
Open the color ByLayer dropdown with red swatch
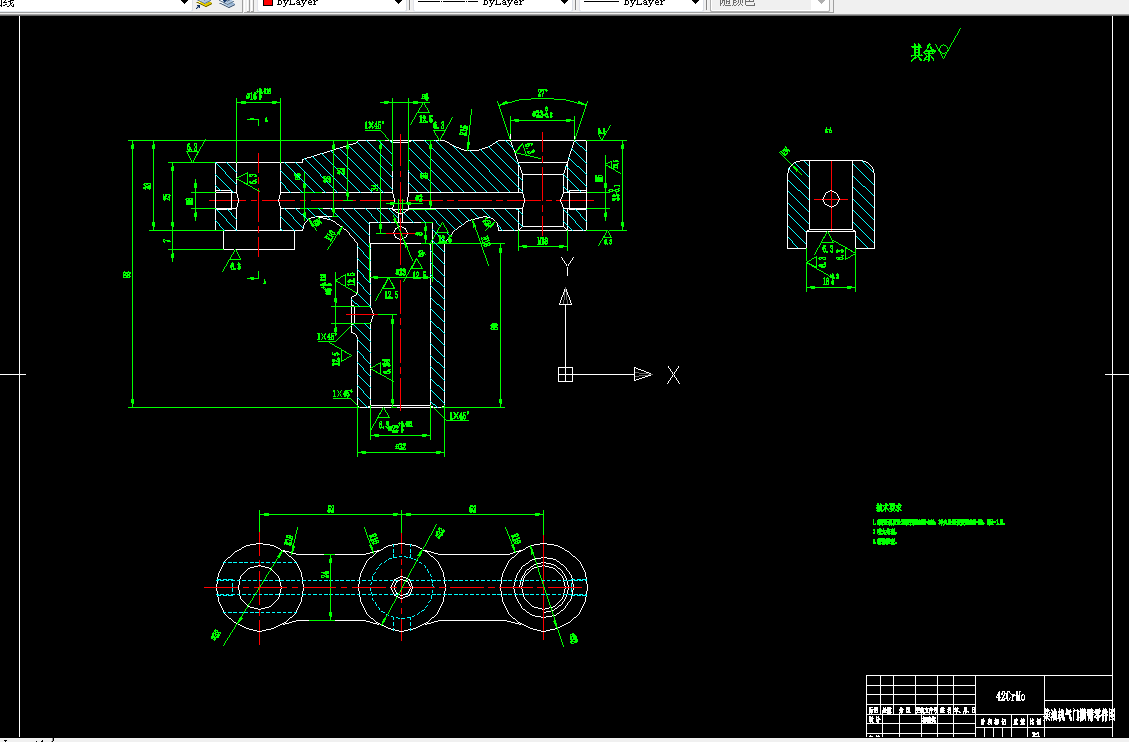[332, 4]
